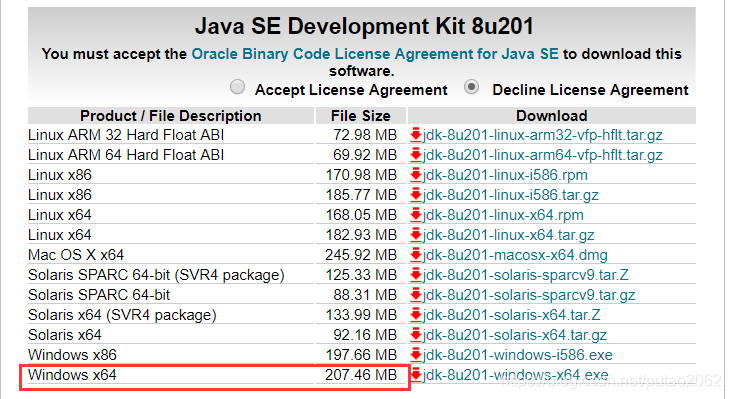Click red download arrow for solaris-sparcv9.tar.gz
The height and width of the screenshot is (399, 731).
[x=416, y=296]
